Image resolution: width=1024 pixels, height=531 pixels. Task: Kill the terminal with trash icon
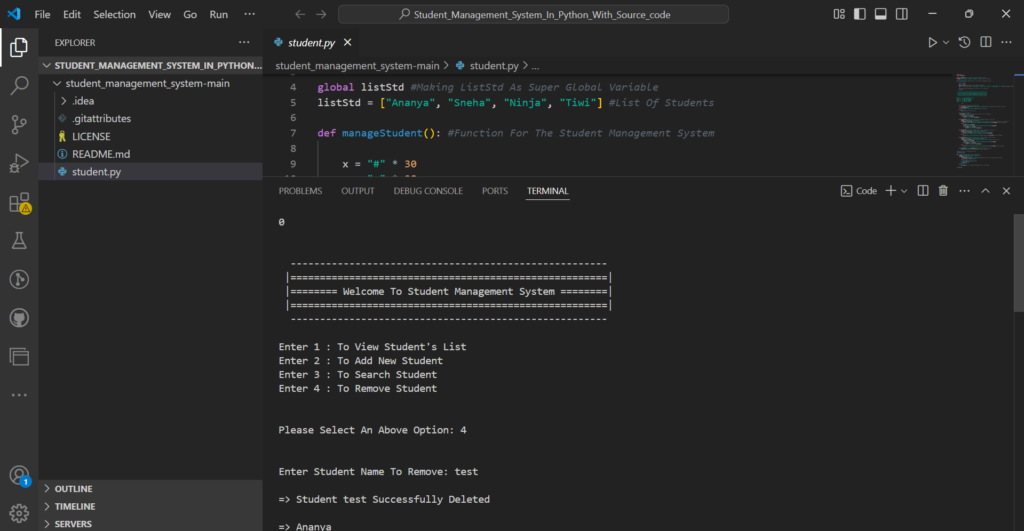click(x=943, y=191)
